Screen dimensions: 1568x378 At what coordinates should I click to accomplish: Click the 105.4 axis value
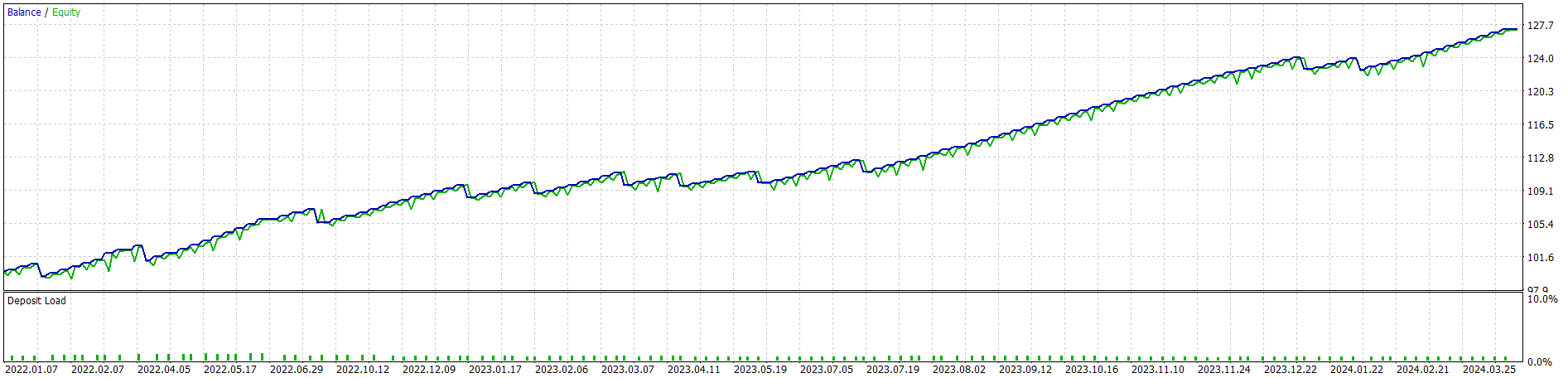1541,225
